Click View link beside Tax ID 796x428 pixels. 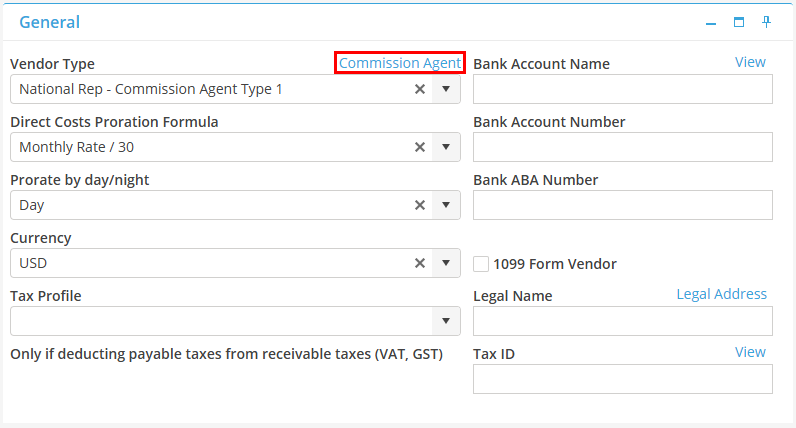[750, 352]
